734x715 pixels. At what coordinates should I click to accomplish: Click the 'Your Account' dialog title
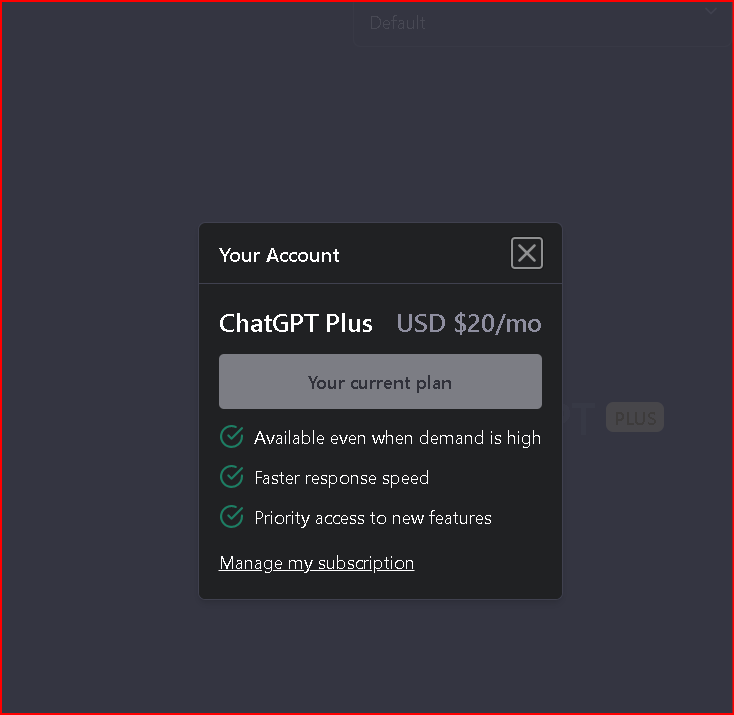279,255
